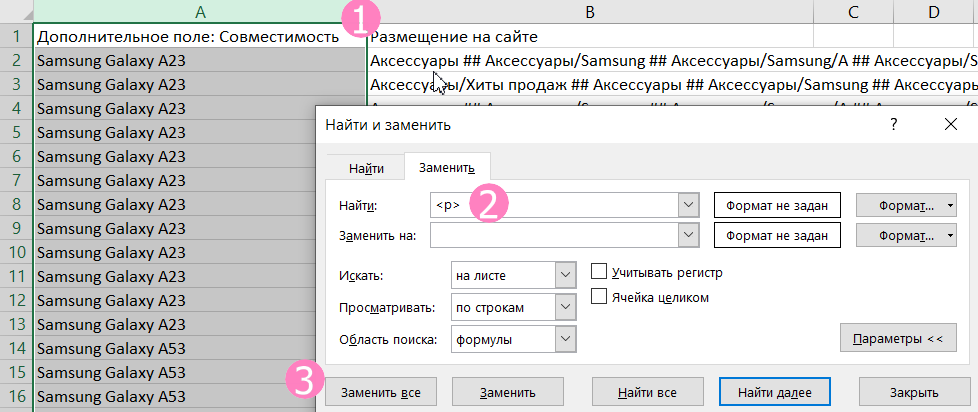Select row 1 header
This screenshot has width=978, height=412.
coord(16,36)
